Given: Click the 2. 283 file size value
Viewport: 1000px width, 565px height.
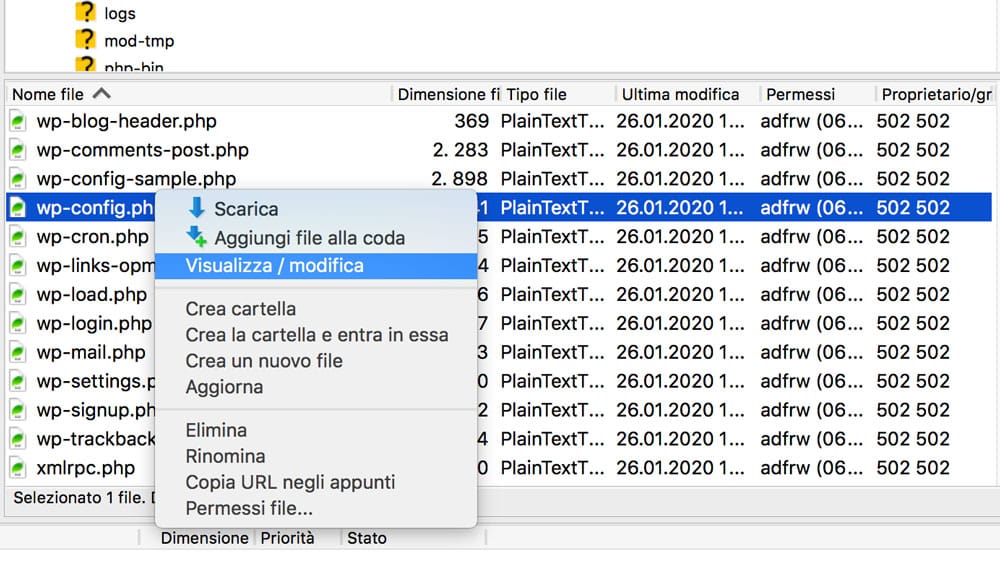Looking at the screenshot, I should pos(460,150).
